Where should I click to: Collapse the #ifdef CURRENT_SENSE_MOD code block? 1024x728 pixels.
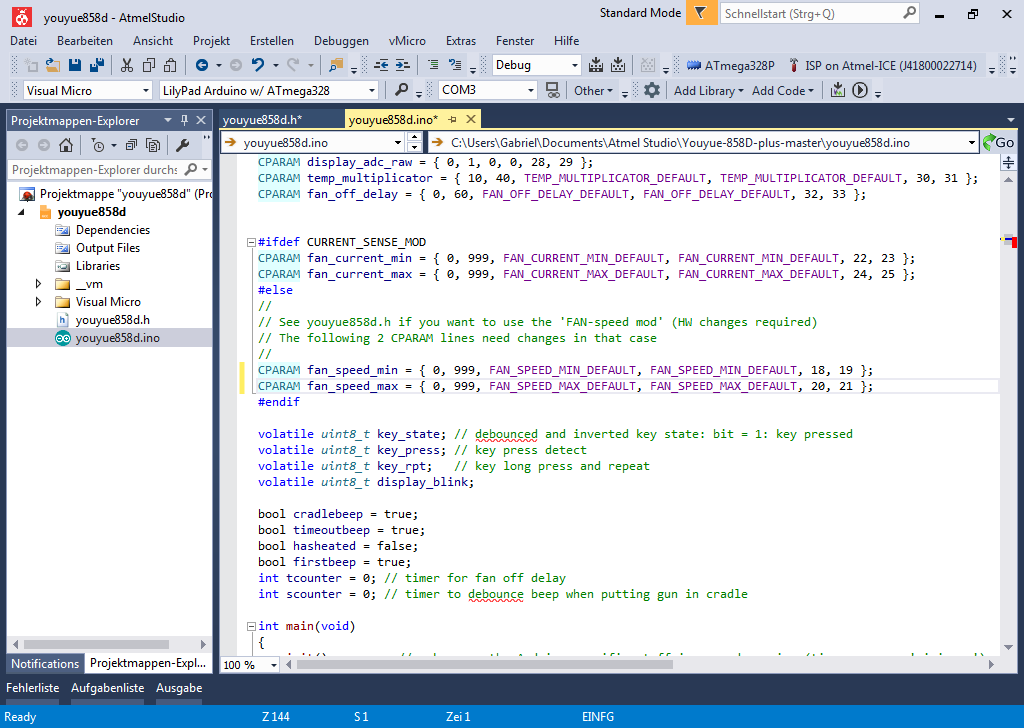point(250,242)
